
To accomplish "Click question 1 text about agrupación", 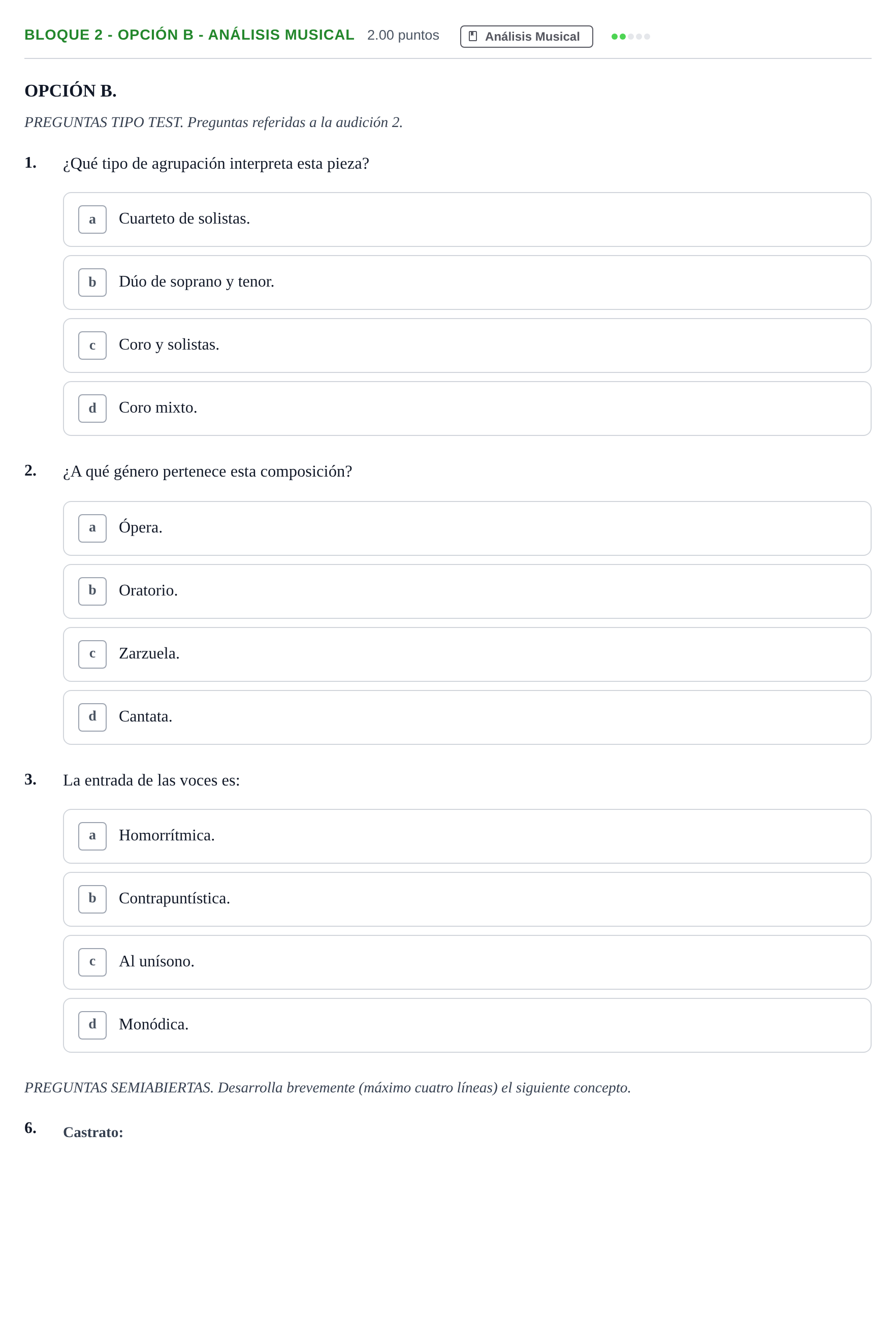I will (216, 164).
